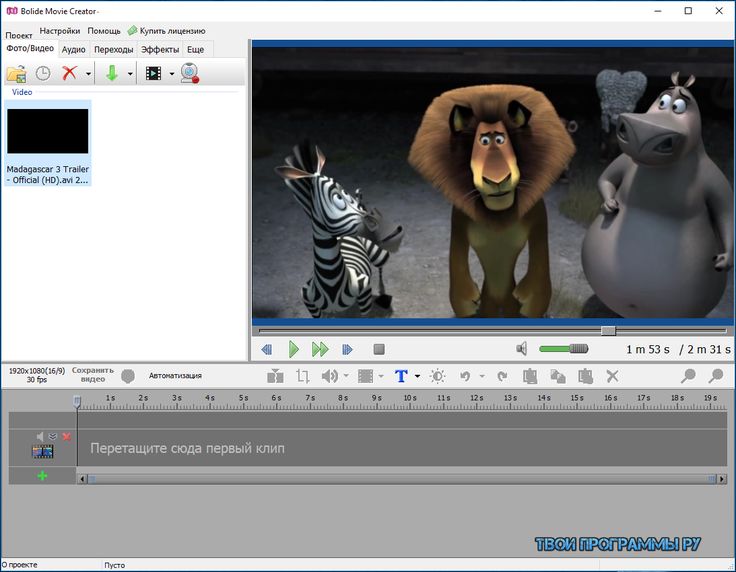The image size is (736, 572).
Task: Step back one frame in preview
Action: [267, 350]
